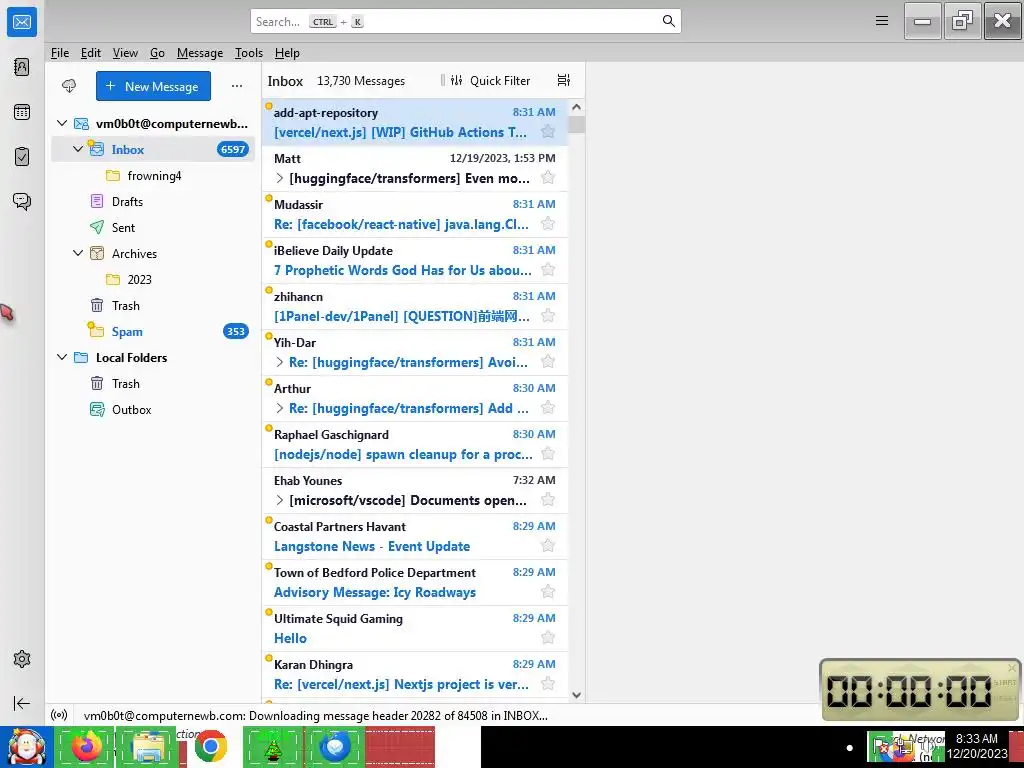Open the Santa start button

pyautogui.click(x=26, y=746)
